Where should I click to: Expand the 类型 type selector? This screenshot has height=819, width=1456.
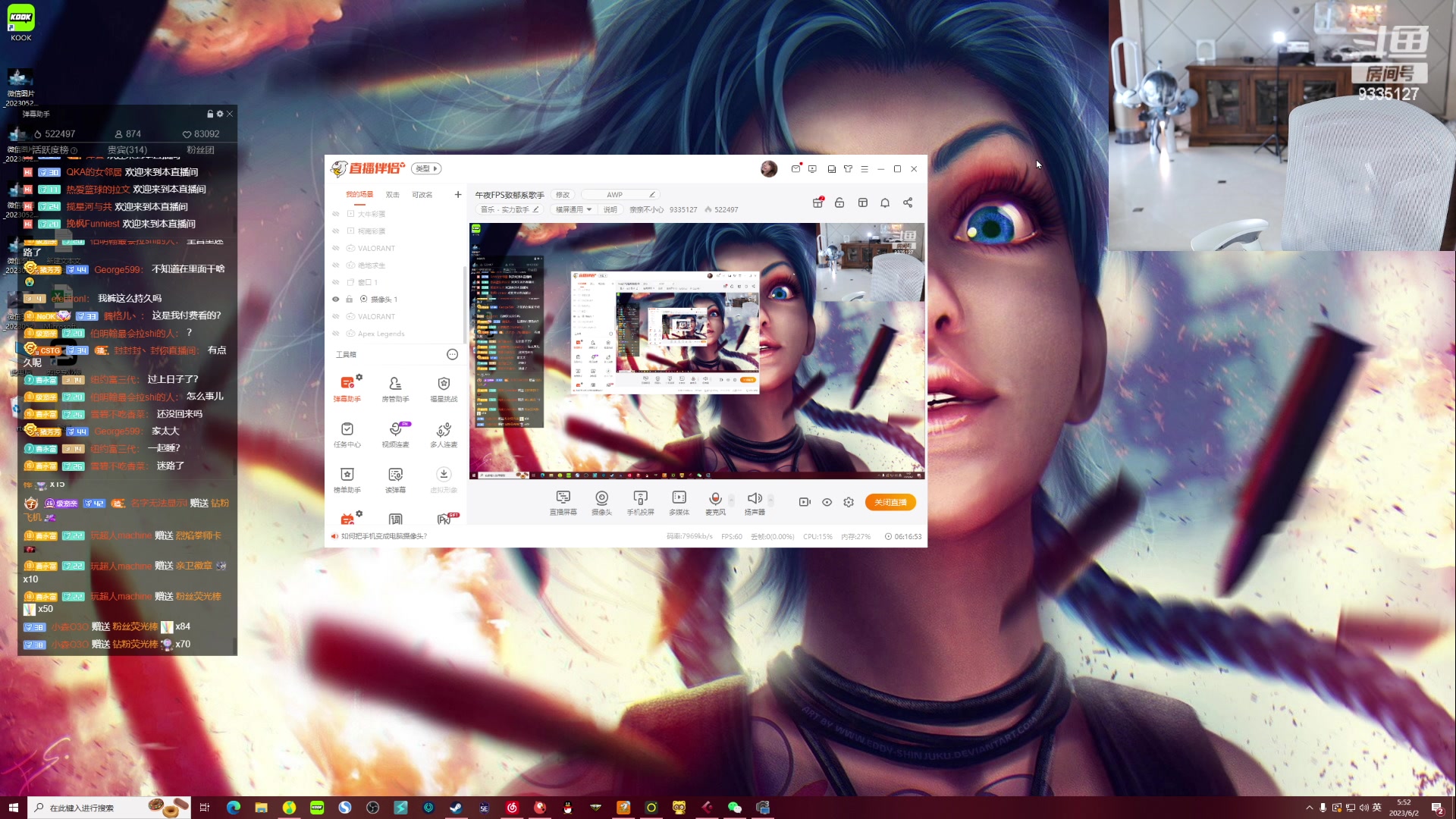click(427, 168)
